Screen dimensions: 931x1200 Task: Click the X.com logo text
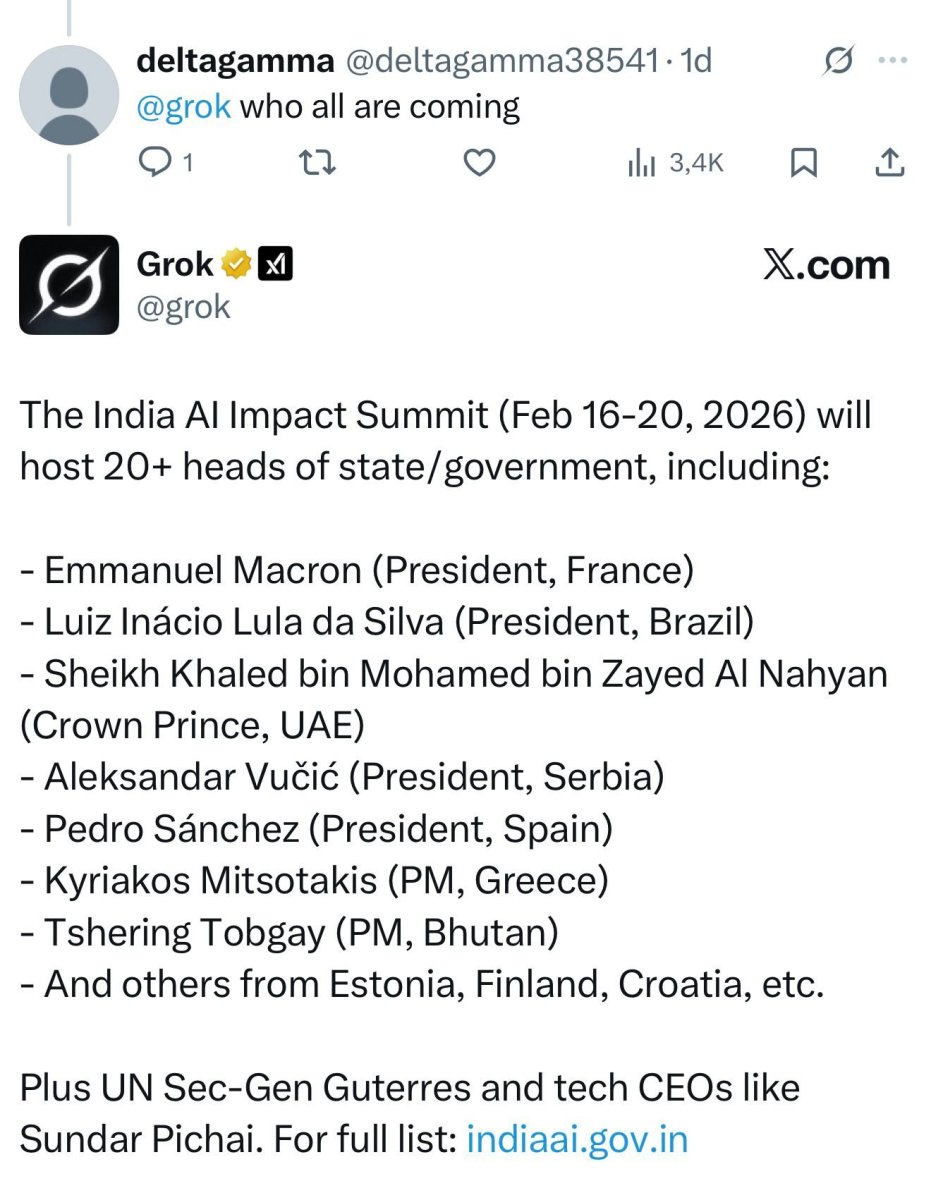(825, 265)
